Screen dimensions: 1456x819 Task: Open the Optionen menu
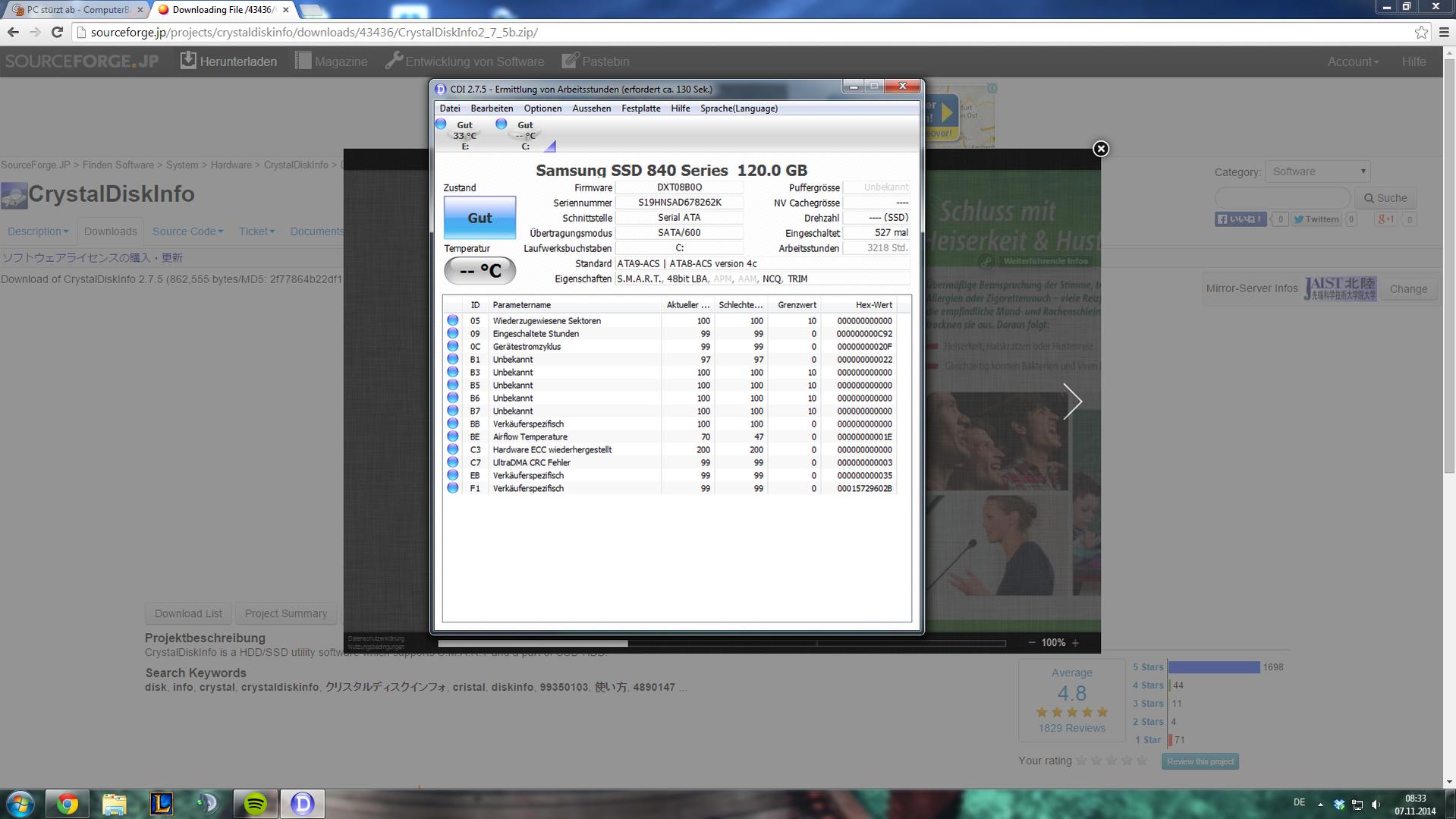click(542, 109)
